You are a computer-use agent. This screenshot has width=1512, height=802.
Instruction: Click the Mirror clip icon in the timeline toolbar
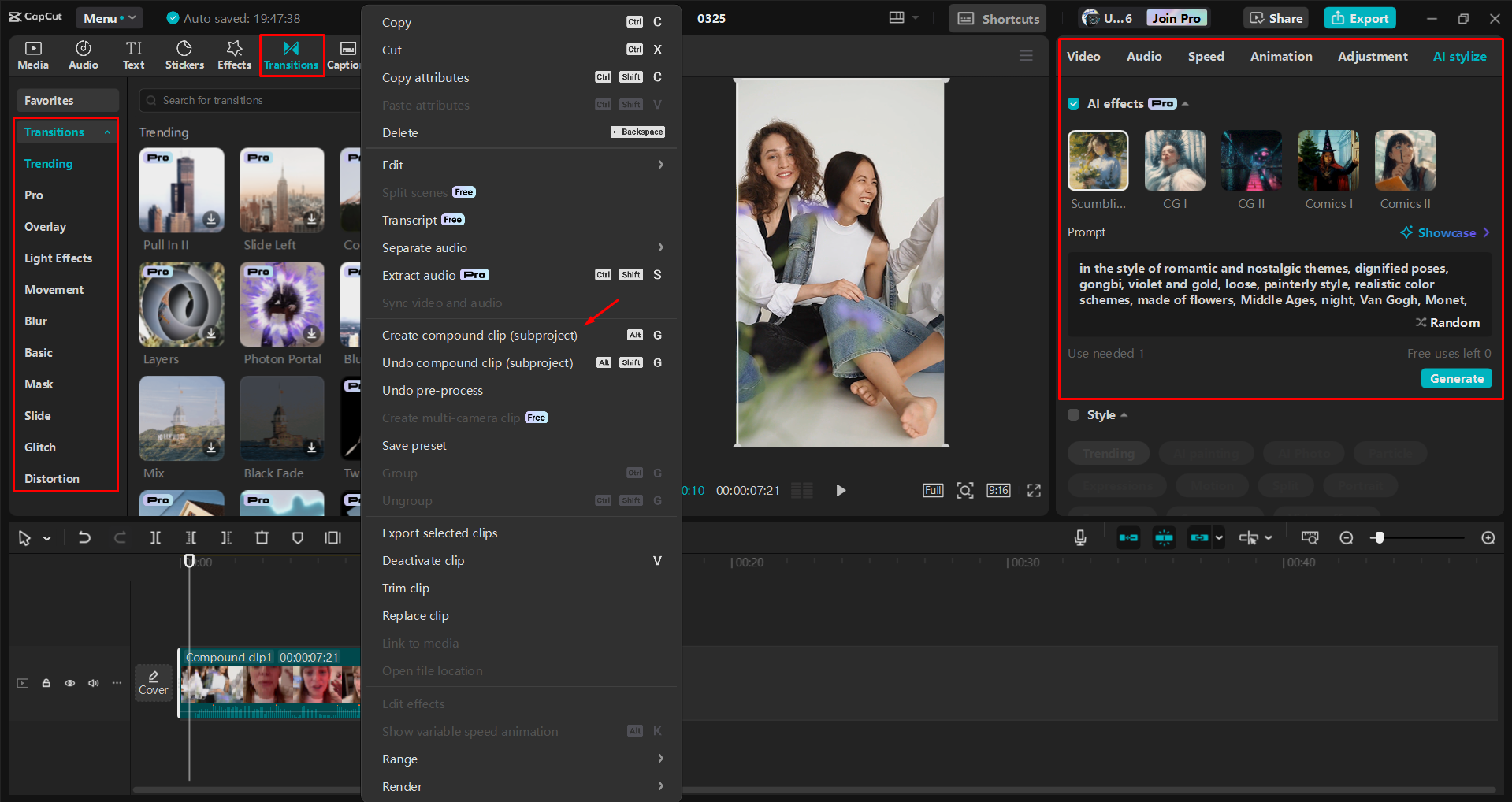point(332,537)
